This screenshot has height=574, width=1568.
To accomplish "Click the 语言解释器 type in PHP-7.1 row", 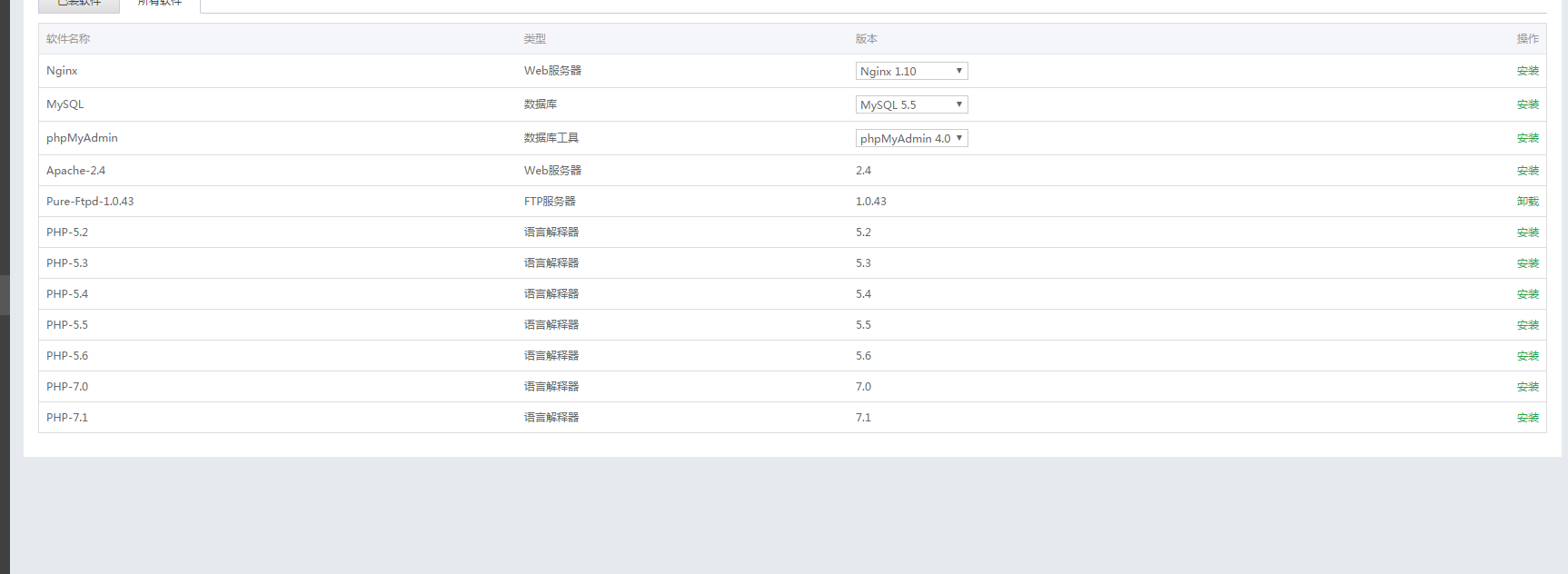I will tap(551, 418).
